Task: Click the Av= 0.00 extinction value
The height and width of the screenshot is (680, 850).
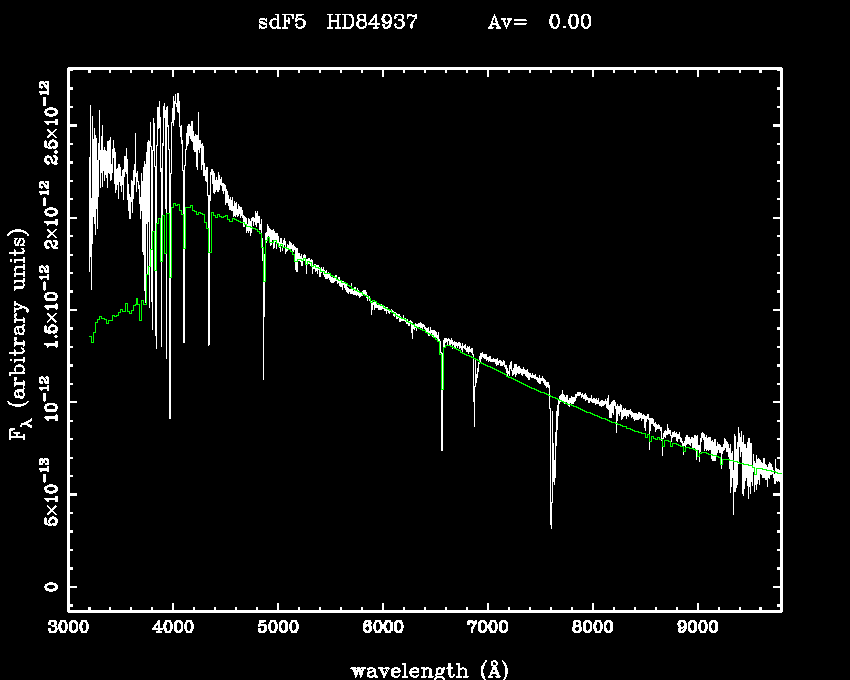Action: [539, 22]
